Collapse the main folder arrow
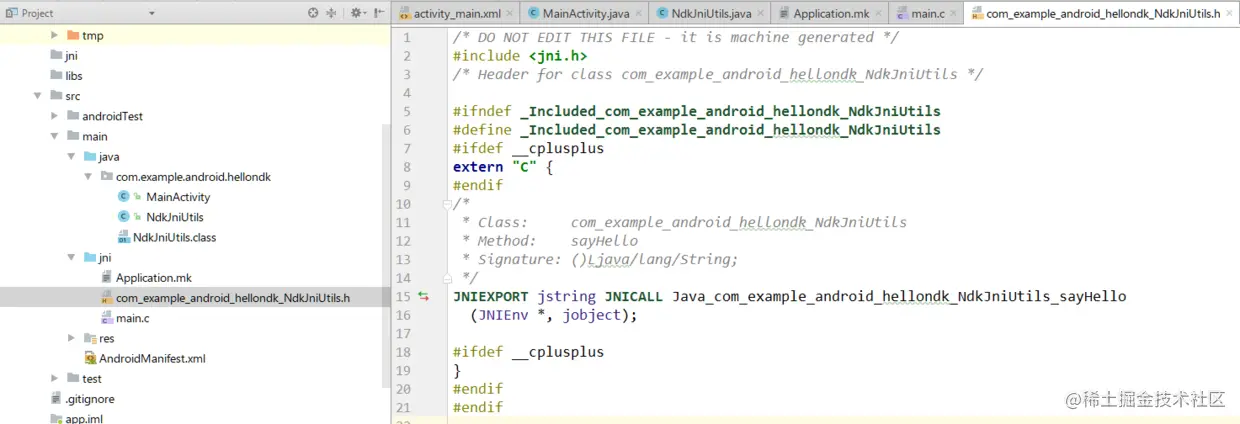Viewport: 1240px width, 424px height. point(54,136)
